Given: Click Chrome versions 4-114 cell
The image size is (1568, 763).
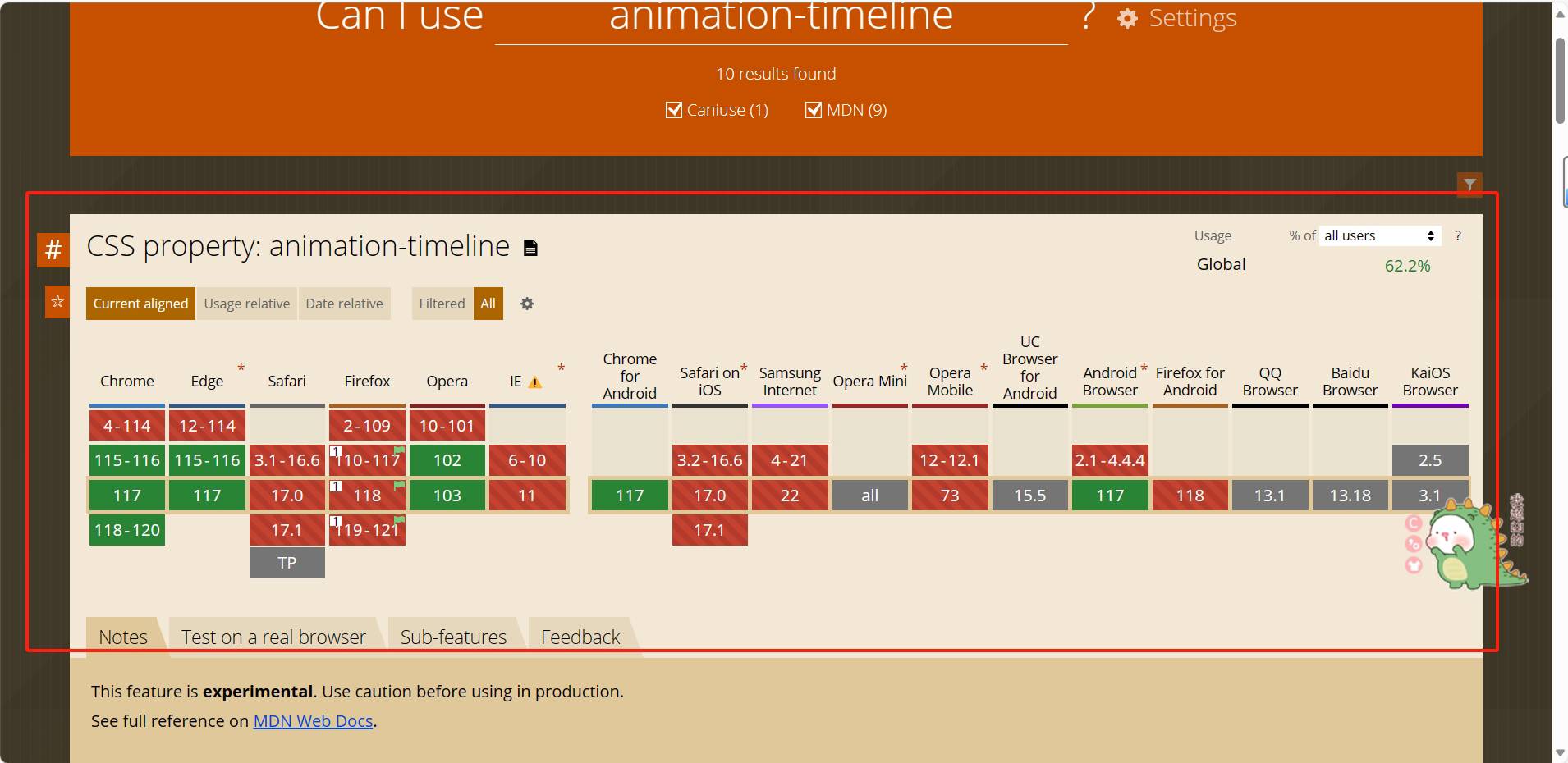Looking at the screenshot, I should pos(127,426).
